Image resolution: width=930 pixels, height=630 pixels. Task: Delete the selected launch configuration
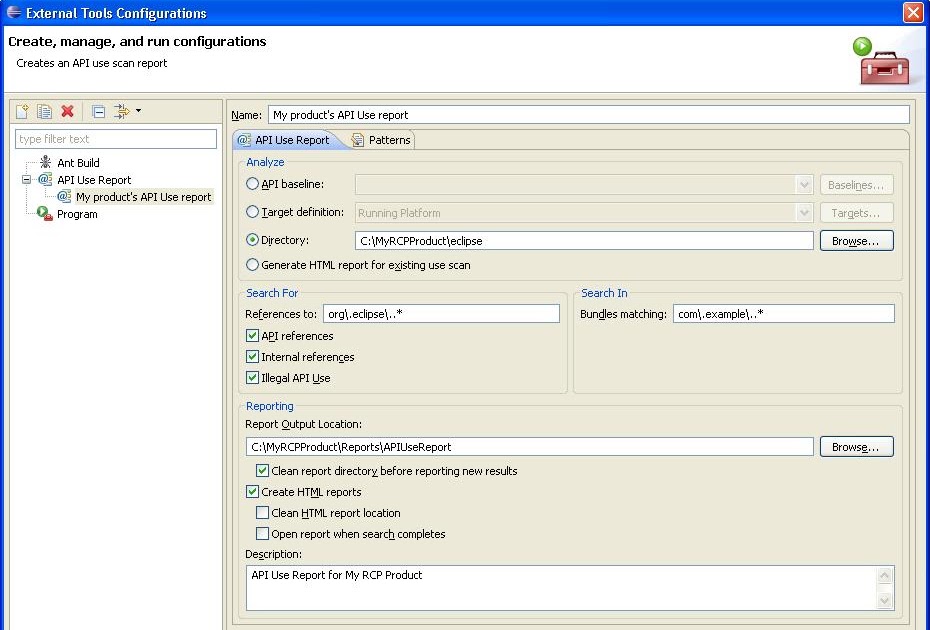tap(66, 110)
